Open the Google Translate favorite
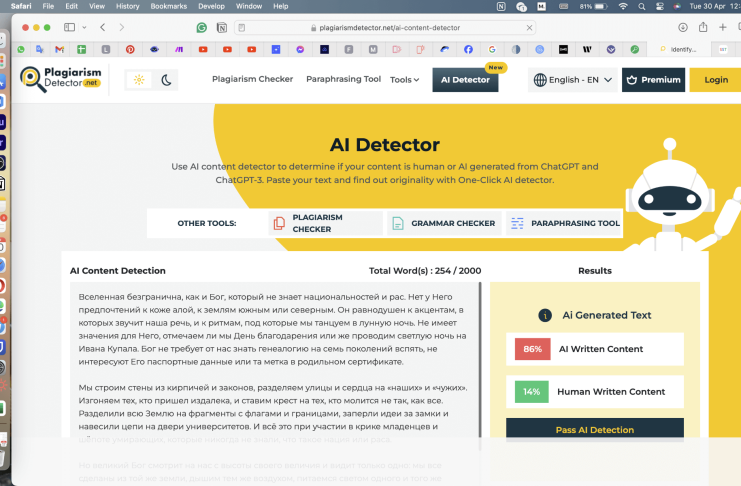The height and width of the screenshot is (486, 741). point(40,49)
